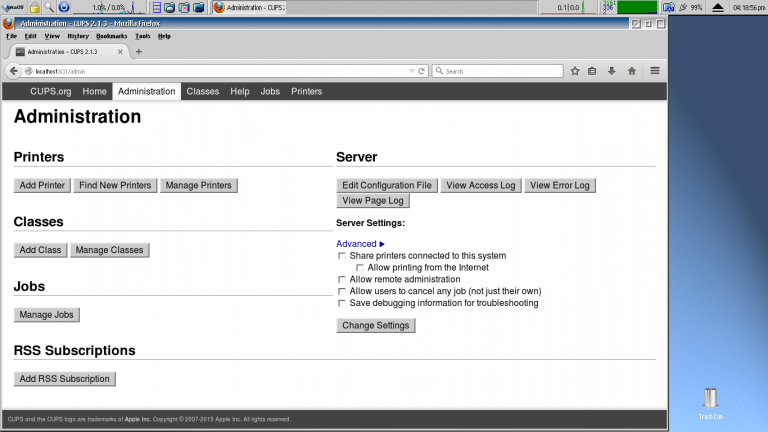
Task: Expand the Advanced server settings
Action: (360, 244)
